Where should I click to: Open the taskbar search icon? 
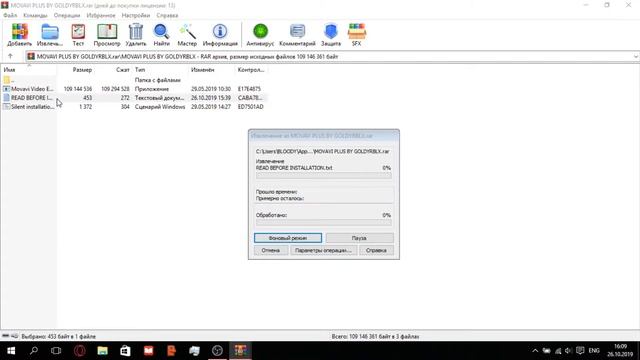click(x=34, y=351)
